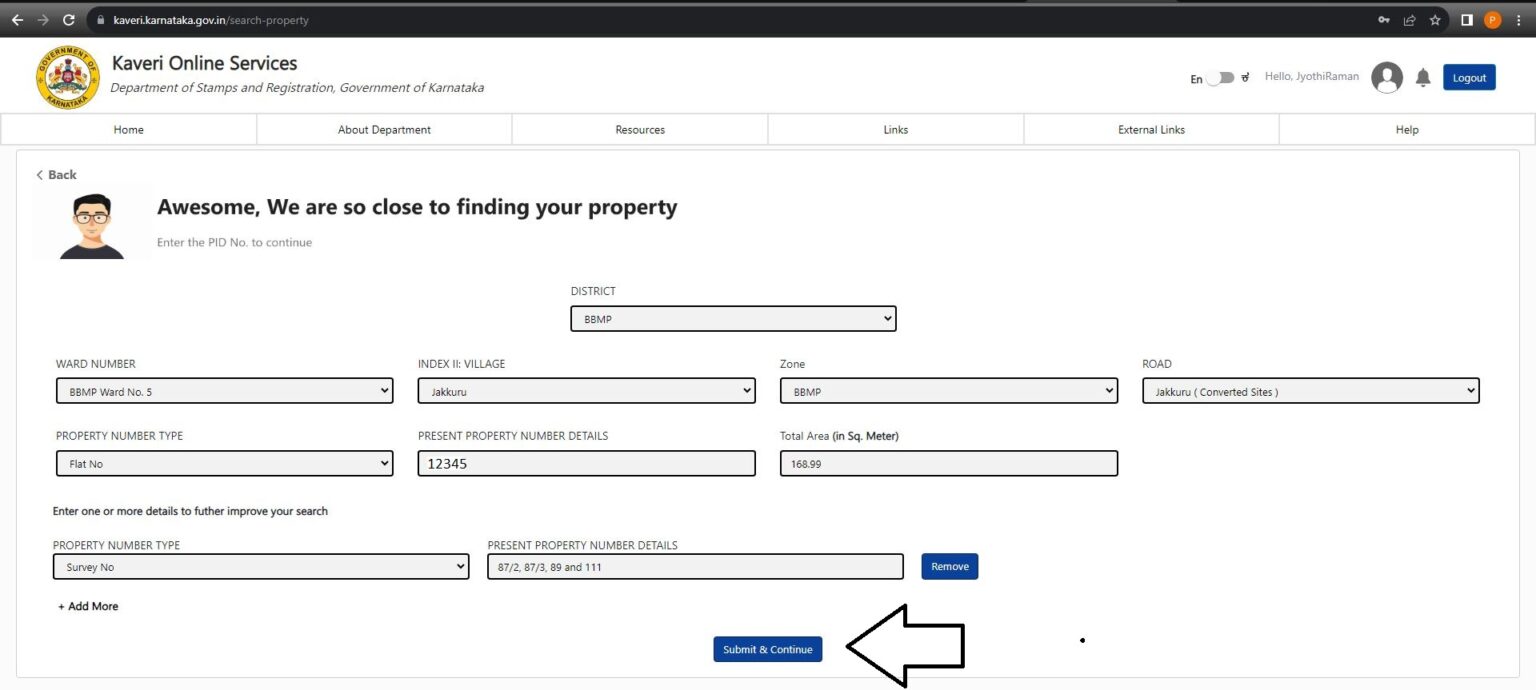1536x690 pixels.
Task: Open the Resources menu item
Action: 640,129
